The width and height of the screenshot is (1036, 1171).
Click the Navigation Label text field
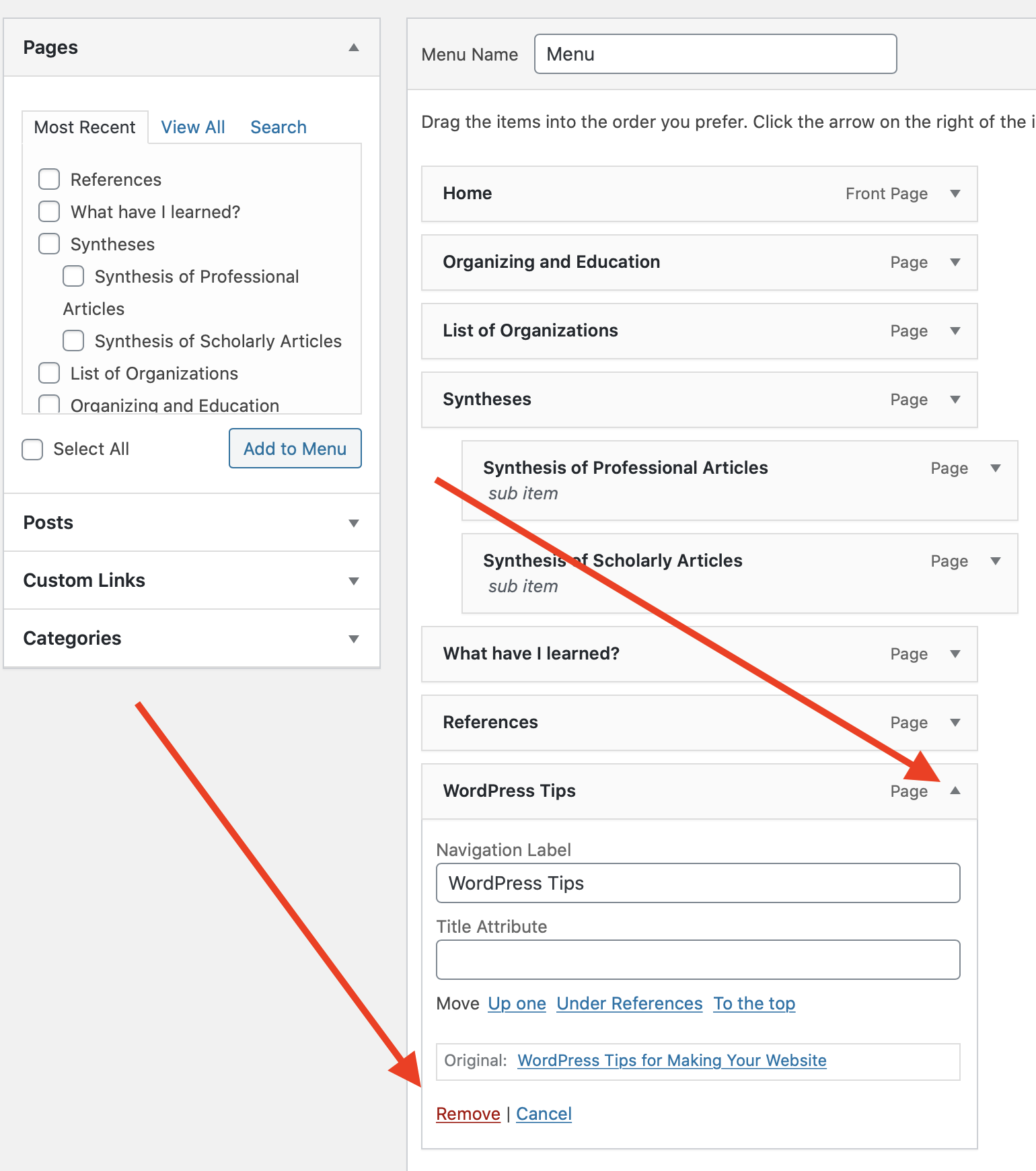698,883
